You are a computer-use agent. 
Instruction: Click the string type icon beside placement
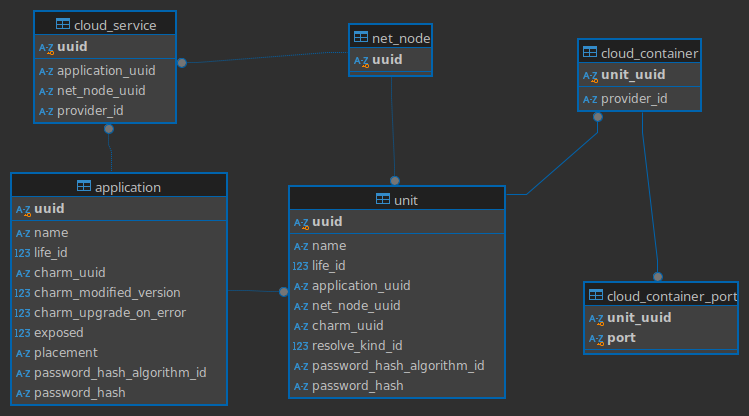[x=22, y=352]
